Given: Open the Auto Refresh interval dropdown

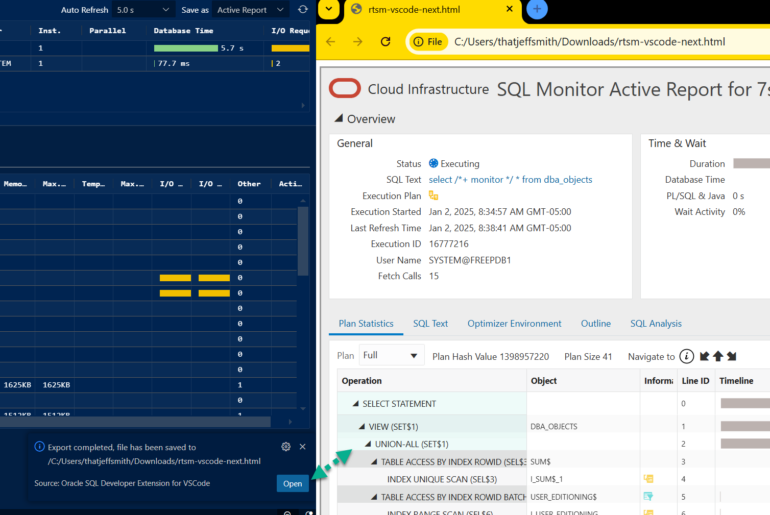Looking at the screenshot, I should [142, 10].
